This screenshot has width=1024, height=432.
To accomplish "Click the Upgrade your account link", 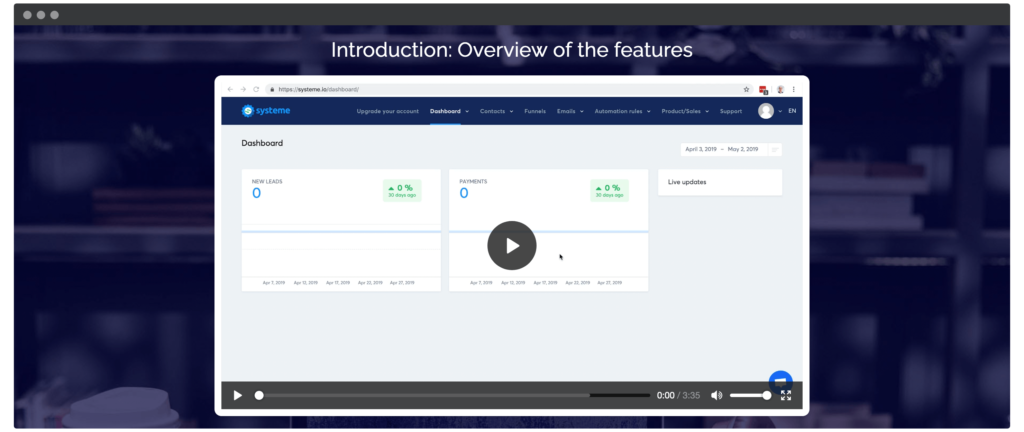I will pos(388,111).
